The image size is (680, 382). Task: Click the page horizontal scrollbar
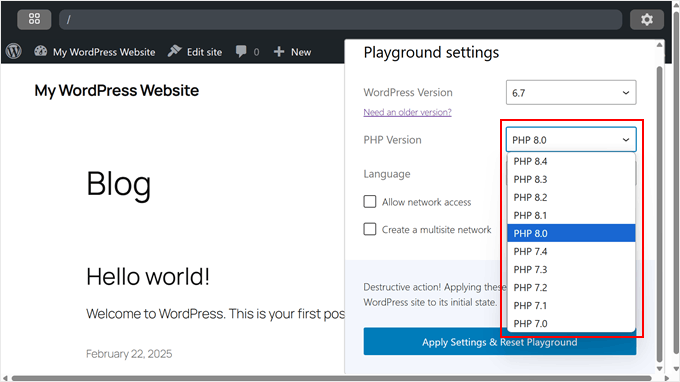[332, 378]
